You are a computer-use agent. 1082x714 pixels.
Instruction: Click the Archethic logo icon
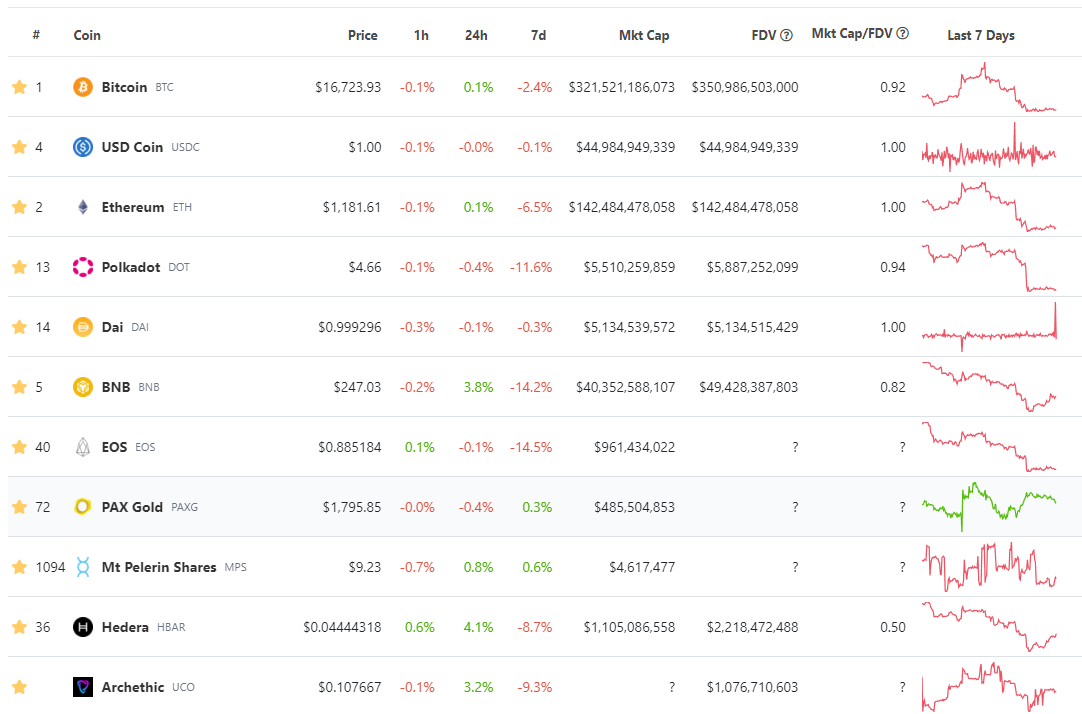coord(83,687)
